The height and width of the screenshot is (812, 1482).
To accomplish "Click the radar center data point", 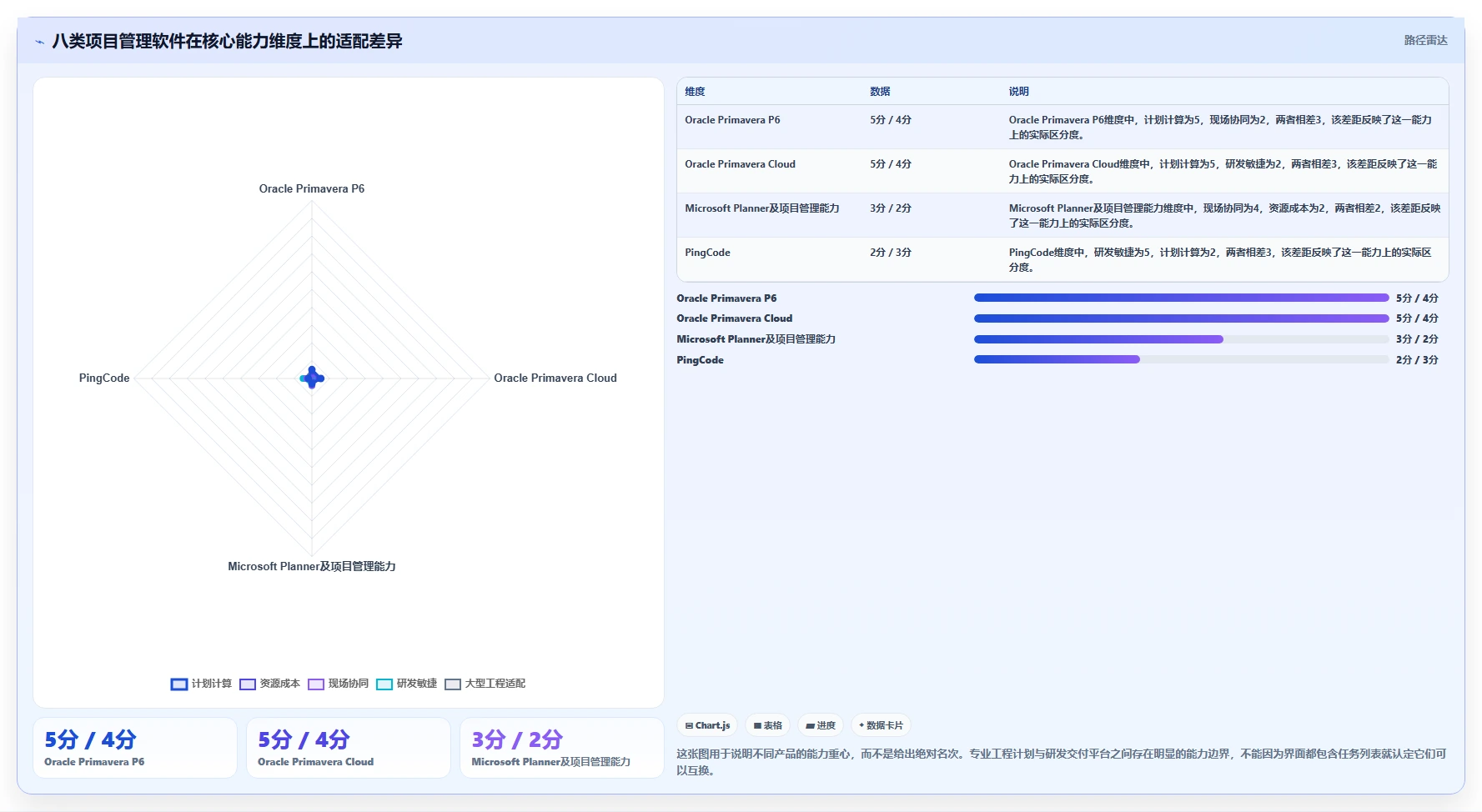I will pos(312,378).
